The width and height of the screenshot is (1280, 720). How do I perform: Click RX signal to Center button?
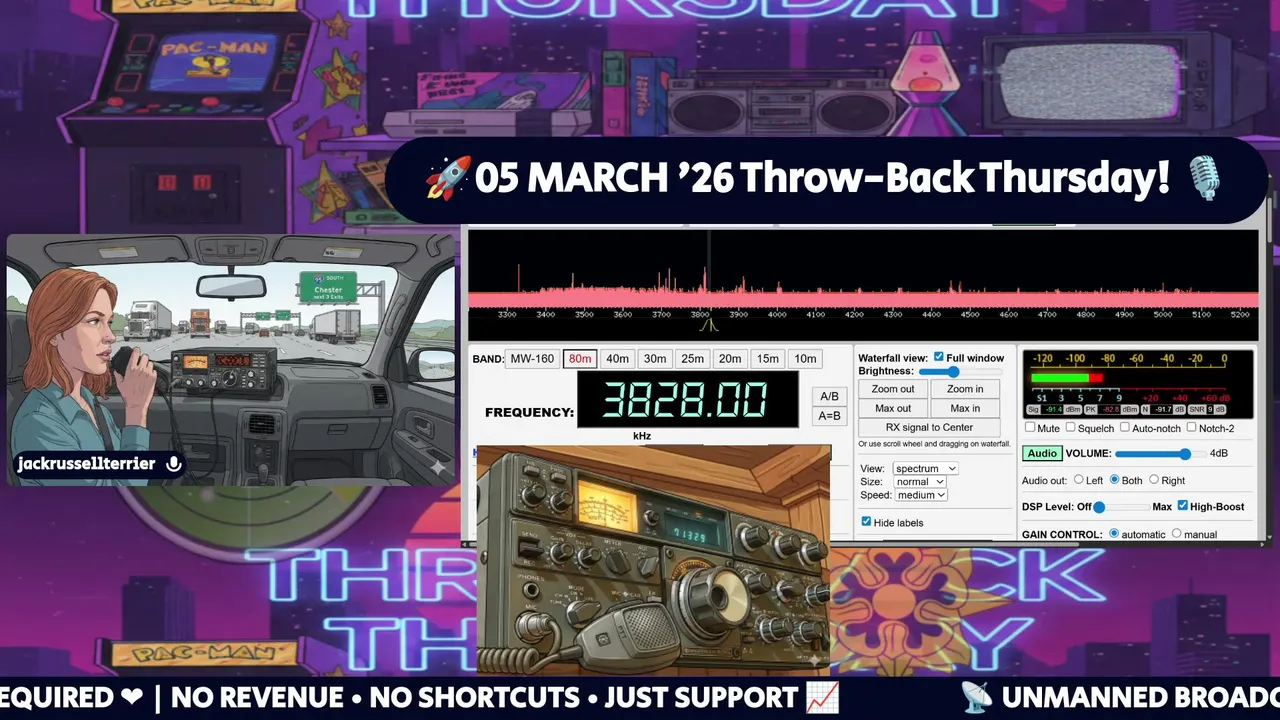click(929, 428)
